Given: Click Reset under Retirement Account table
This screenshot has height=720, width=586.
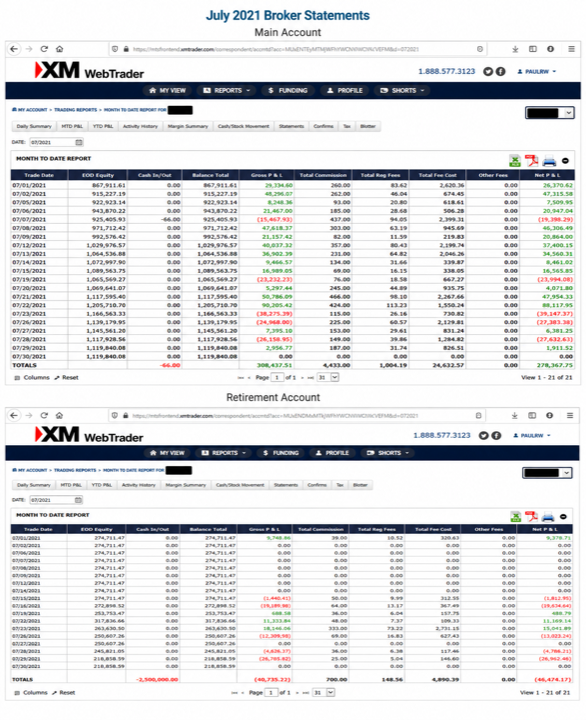Looking at the screenshot, I should (64, 692).
